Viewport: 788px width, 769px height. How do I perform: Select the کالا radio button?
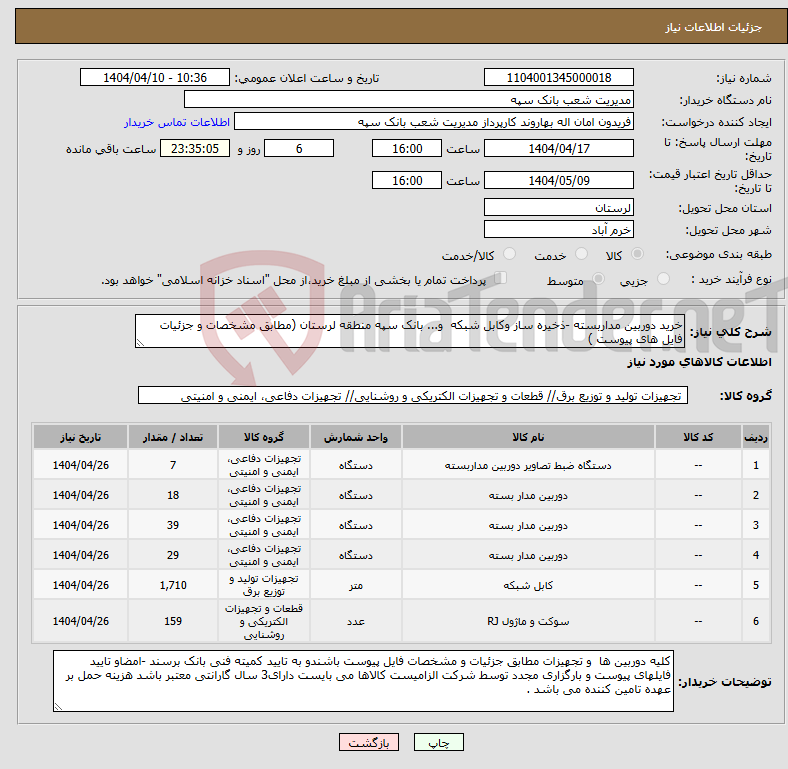637,254
